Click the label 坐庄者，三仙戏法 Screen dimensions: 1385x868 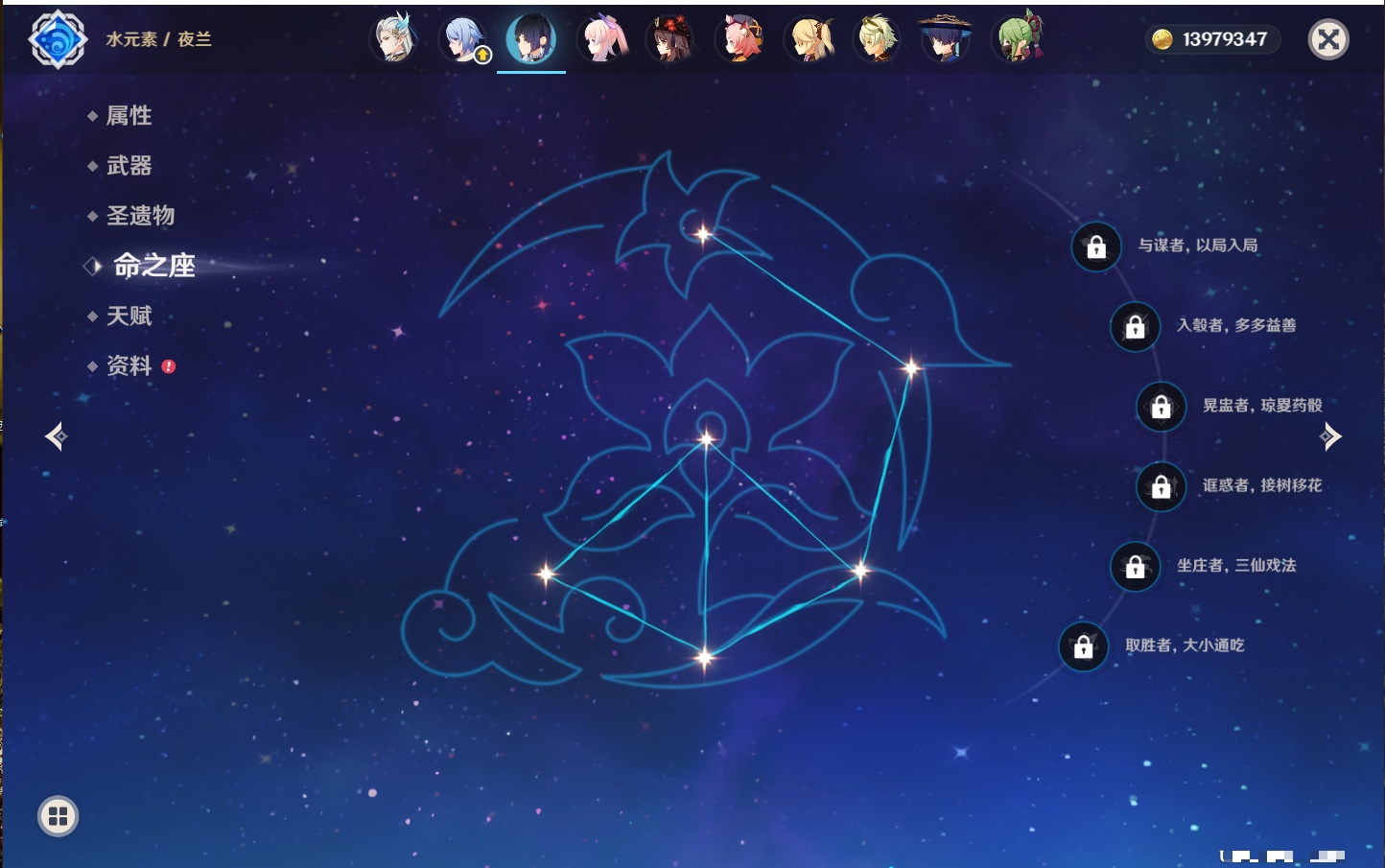click(1236, 565)
